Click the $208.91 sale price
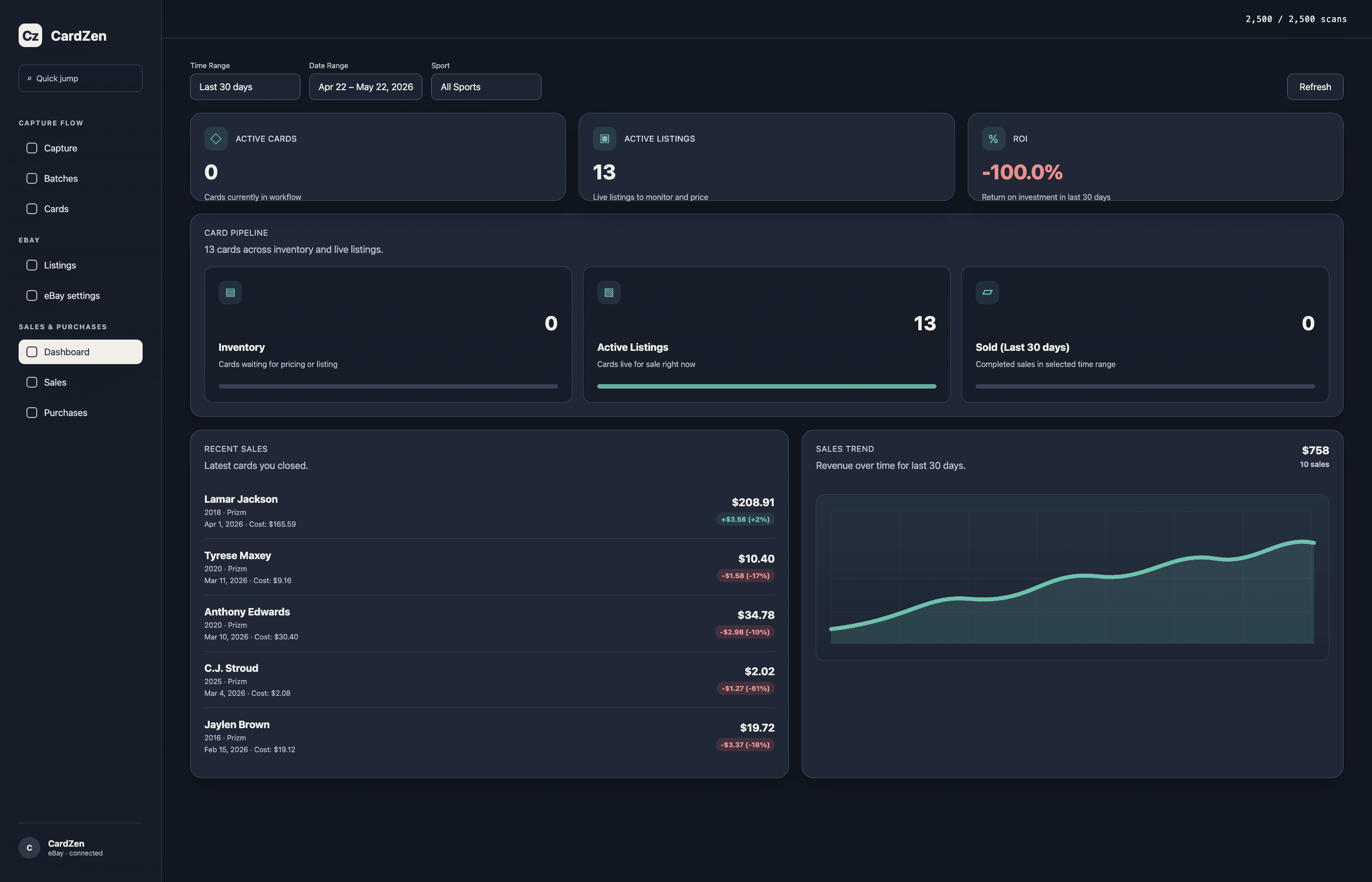Image resolution: width=1372 pixels, height=882 pixels. pos(753,502)
